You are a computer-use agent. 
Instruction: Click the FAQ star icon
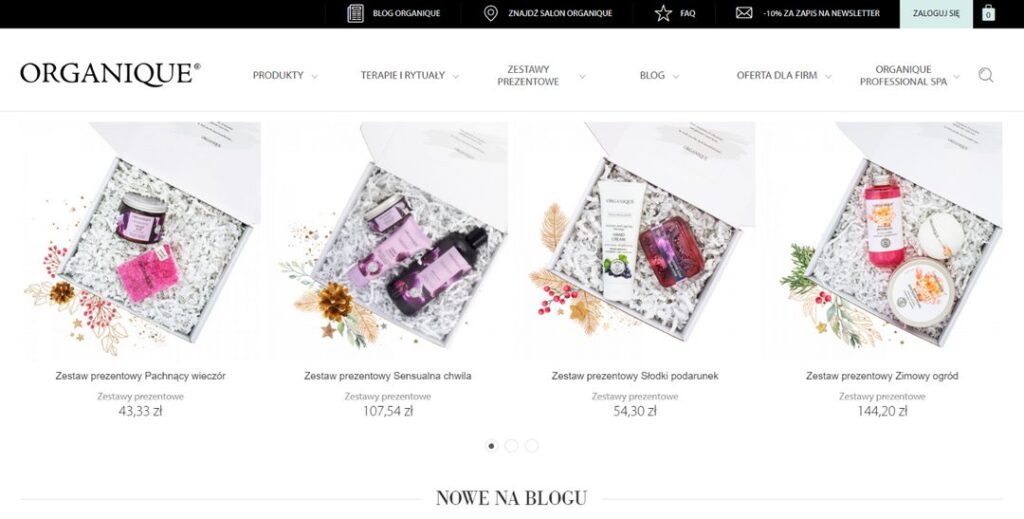(x=663, y=13)
